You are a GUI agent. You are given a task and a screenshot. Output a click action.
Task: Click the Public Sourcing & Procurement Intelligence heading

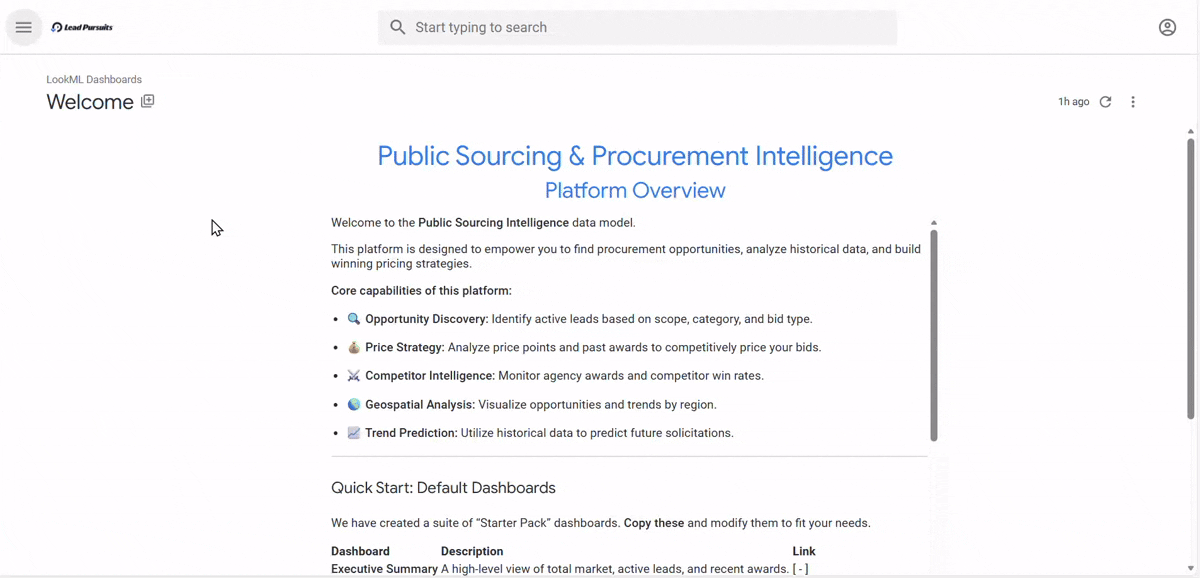tap(635, 156)
